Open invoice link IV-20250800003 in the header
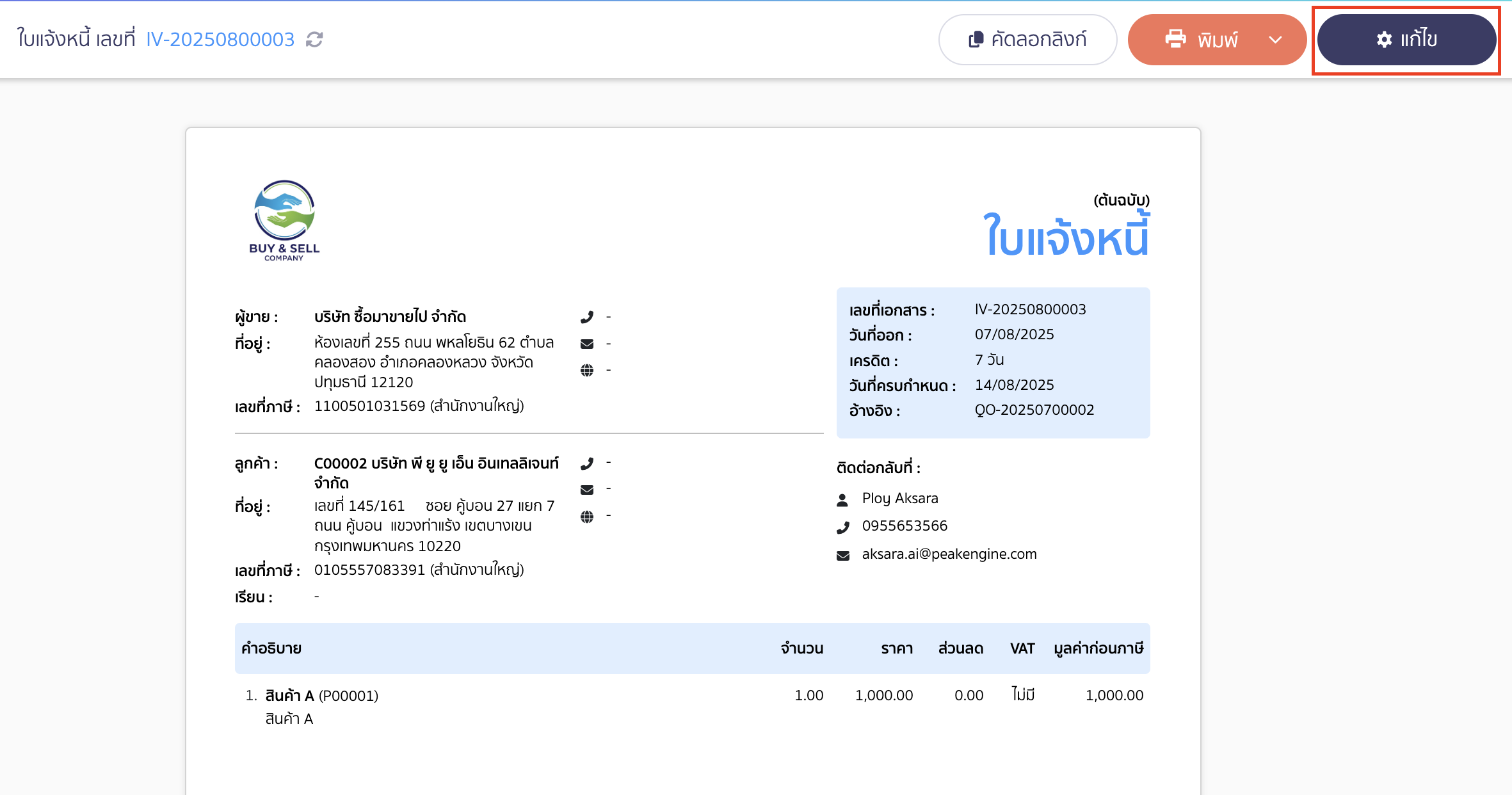The image size is (1512, 795). tap(220, 40)
